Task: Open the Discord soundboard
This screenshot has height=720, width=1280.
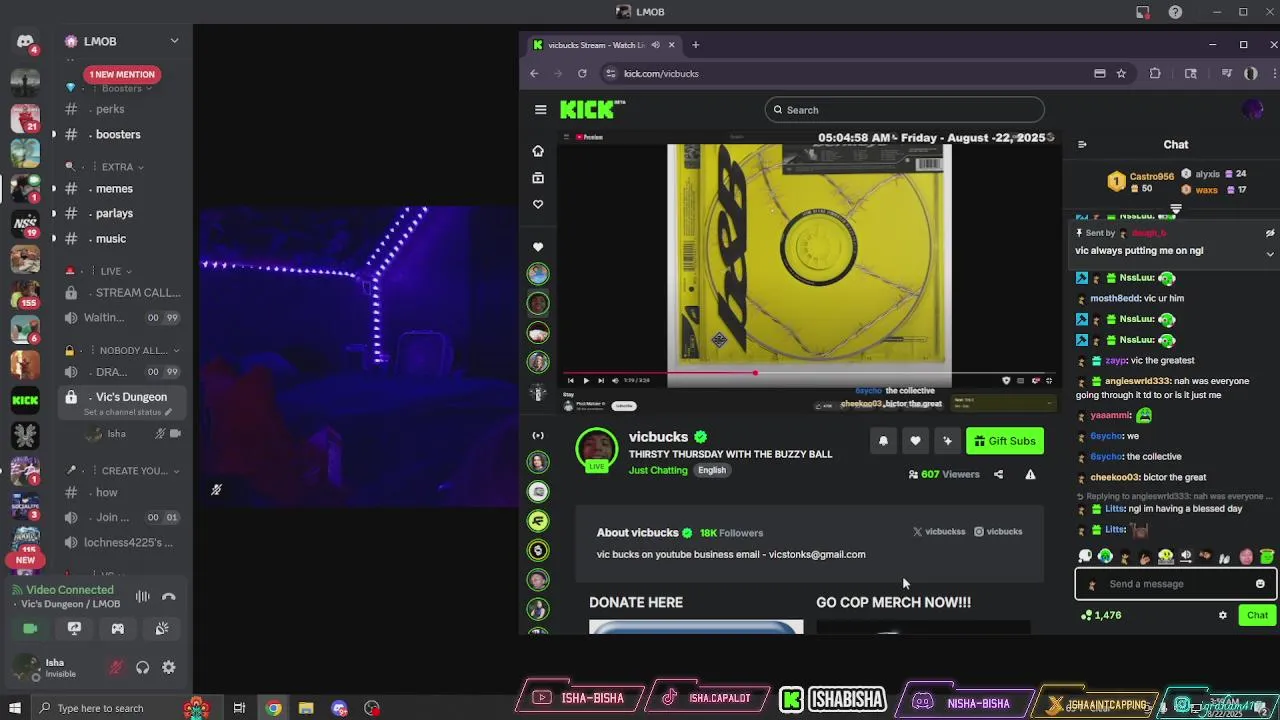Action: (162, 628)
